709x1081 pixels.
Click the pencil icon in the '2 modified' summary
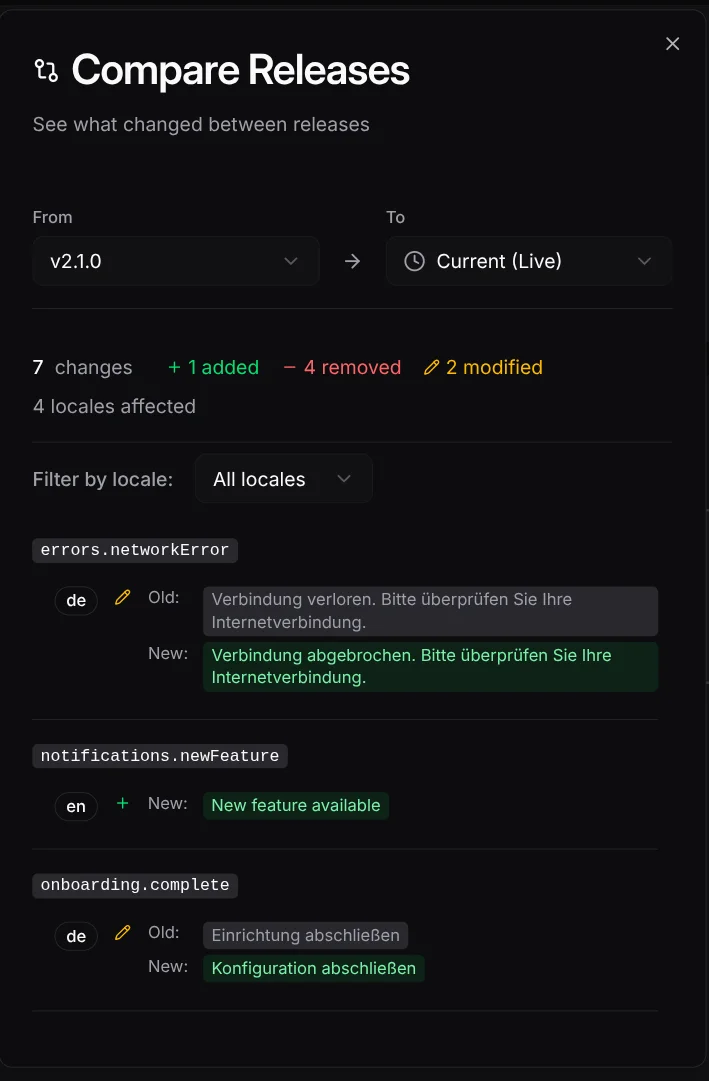432,367
